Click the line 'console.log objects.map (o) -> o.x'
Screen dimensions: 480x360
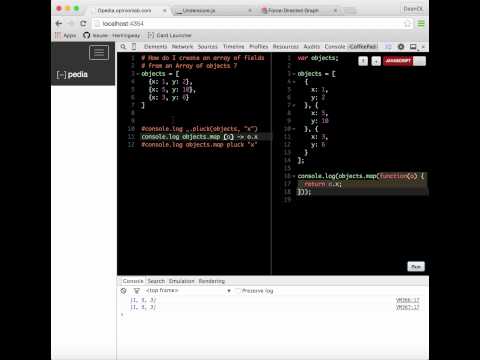pos(199,137)
